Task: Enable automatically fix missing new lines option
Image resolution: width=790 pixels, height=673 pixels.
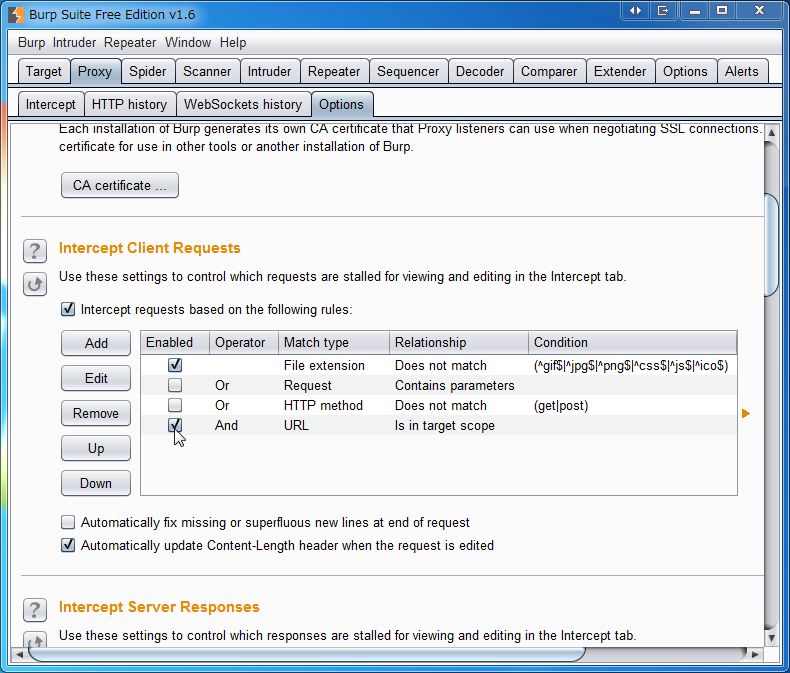Action: (68, 522)
